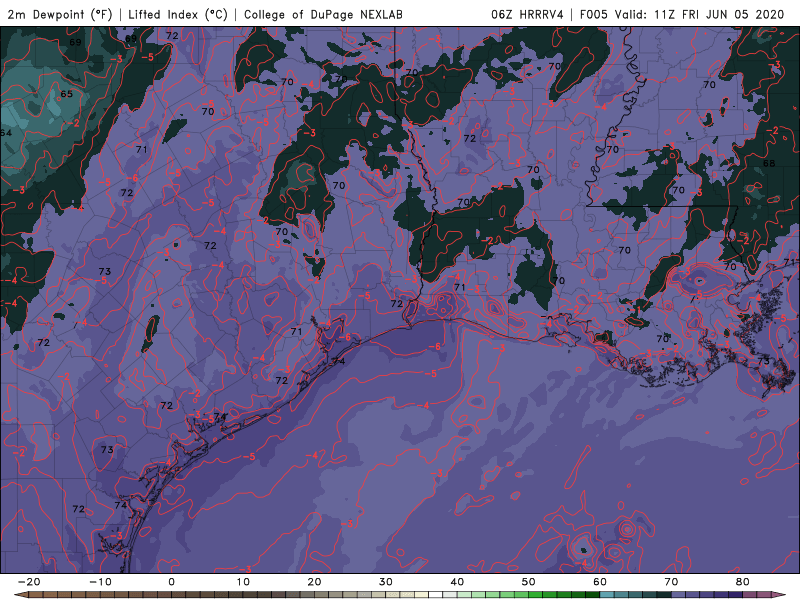Click the '65' dewpoint value on the map
The width and height of the screenshot is (800, 600).
[x=66, y=94]
